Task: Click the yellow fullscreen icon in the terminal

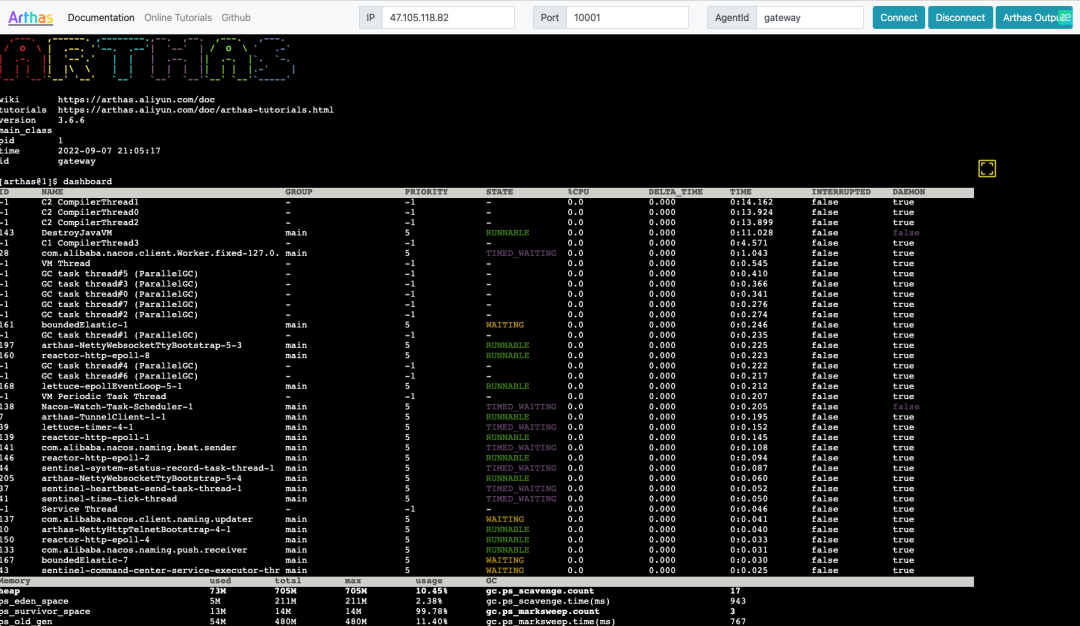Action: coord(987,169)
